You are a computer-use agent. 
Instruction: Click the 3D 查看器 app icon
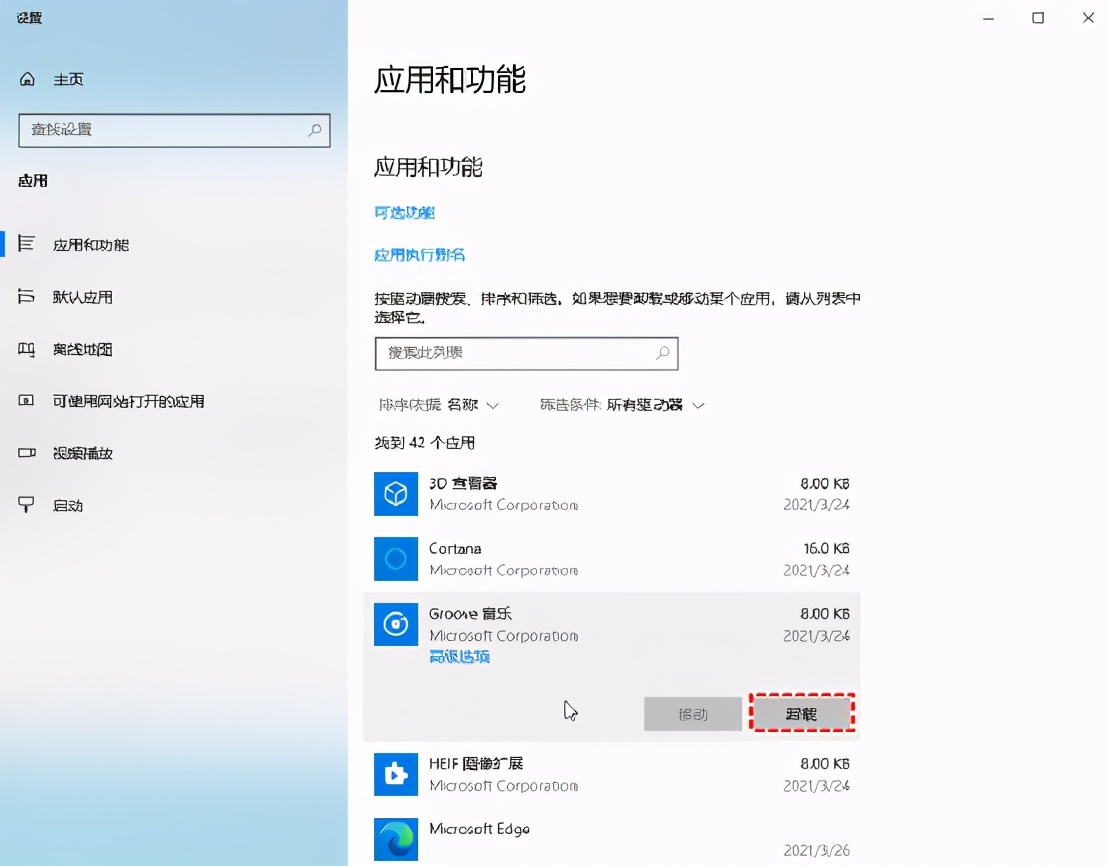point(395,493)
